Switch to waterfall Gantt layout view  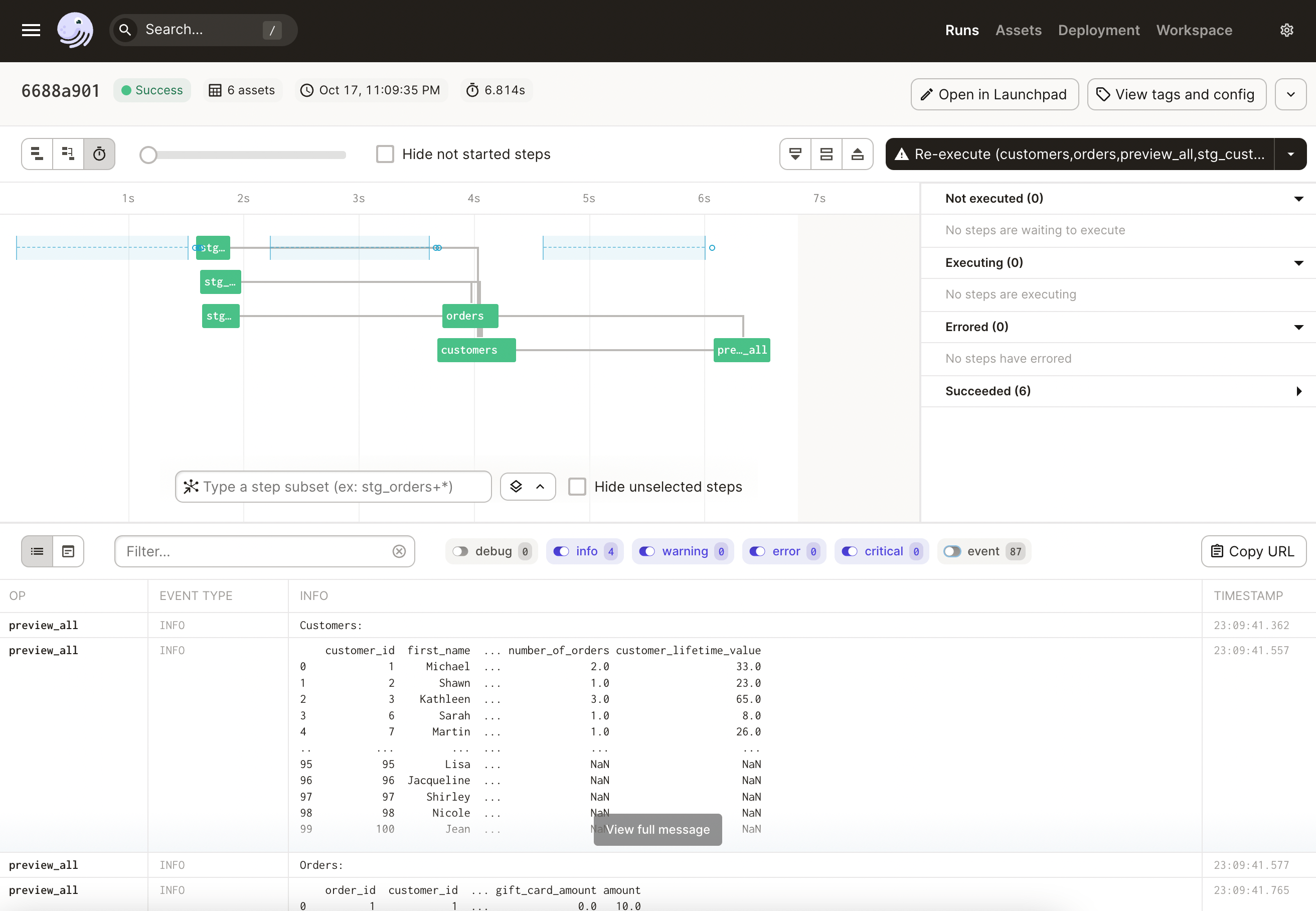(x=68, y=154)
